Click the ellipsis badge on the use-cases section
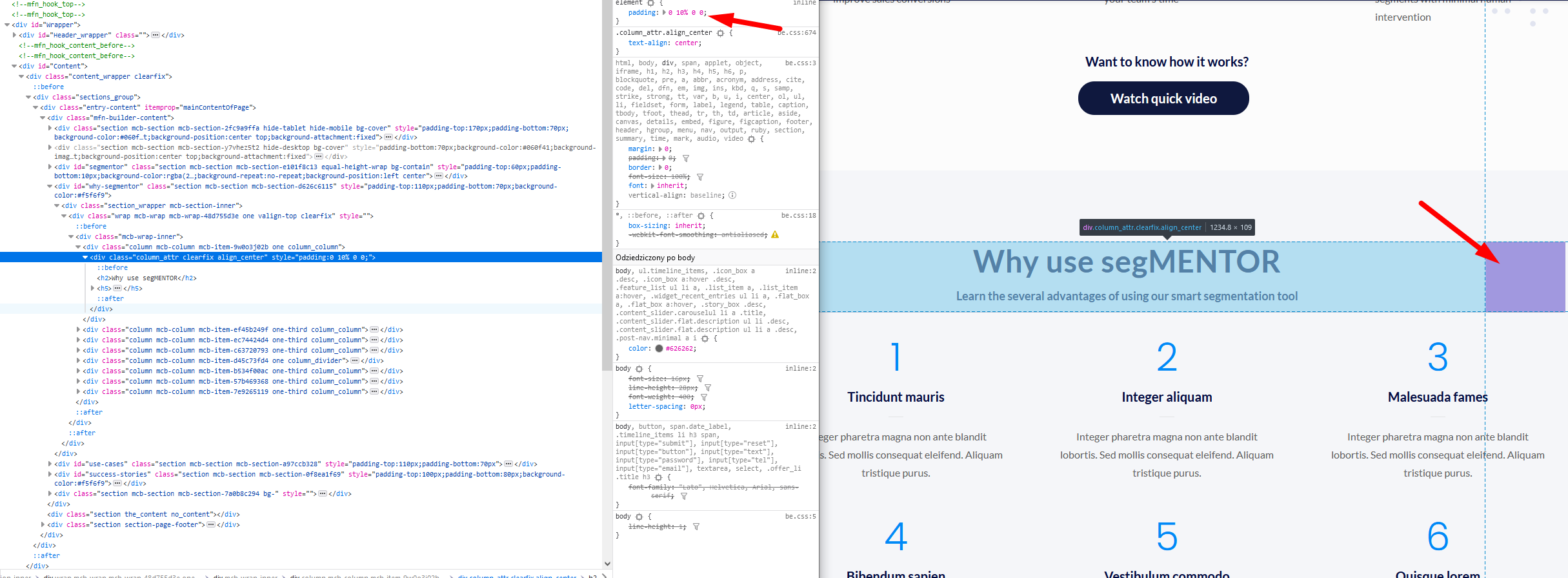The image size is (1568, 578). click(508, 464)
